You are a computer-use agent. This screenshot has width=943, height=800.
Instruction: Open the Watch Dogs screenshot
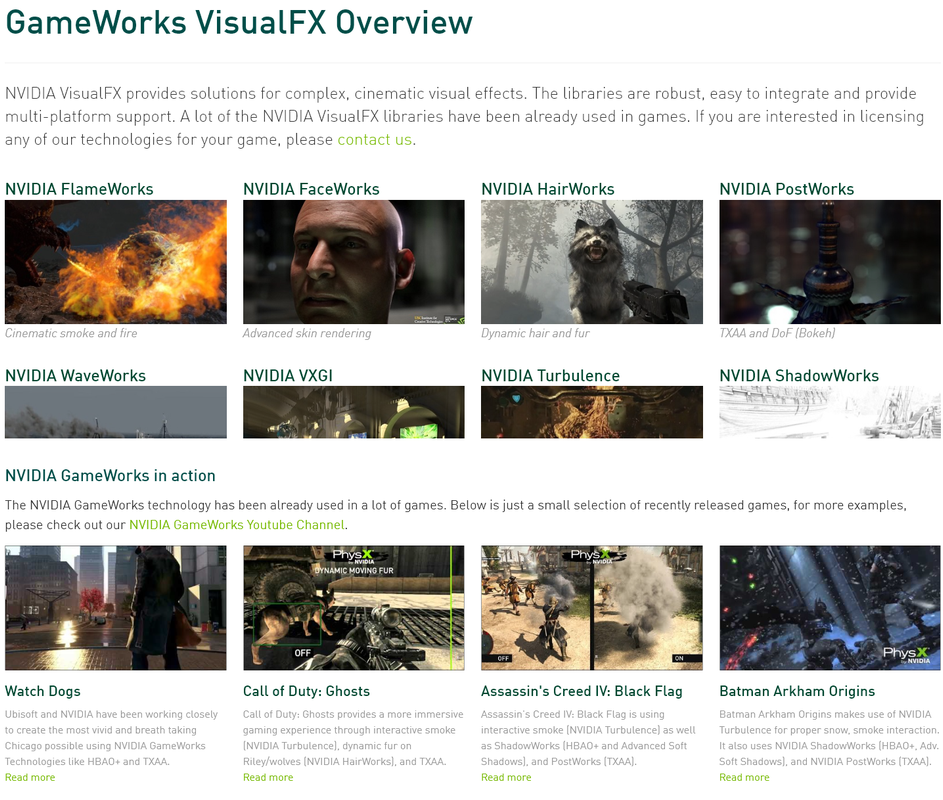(116, 607)
